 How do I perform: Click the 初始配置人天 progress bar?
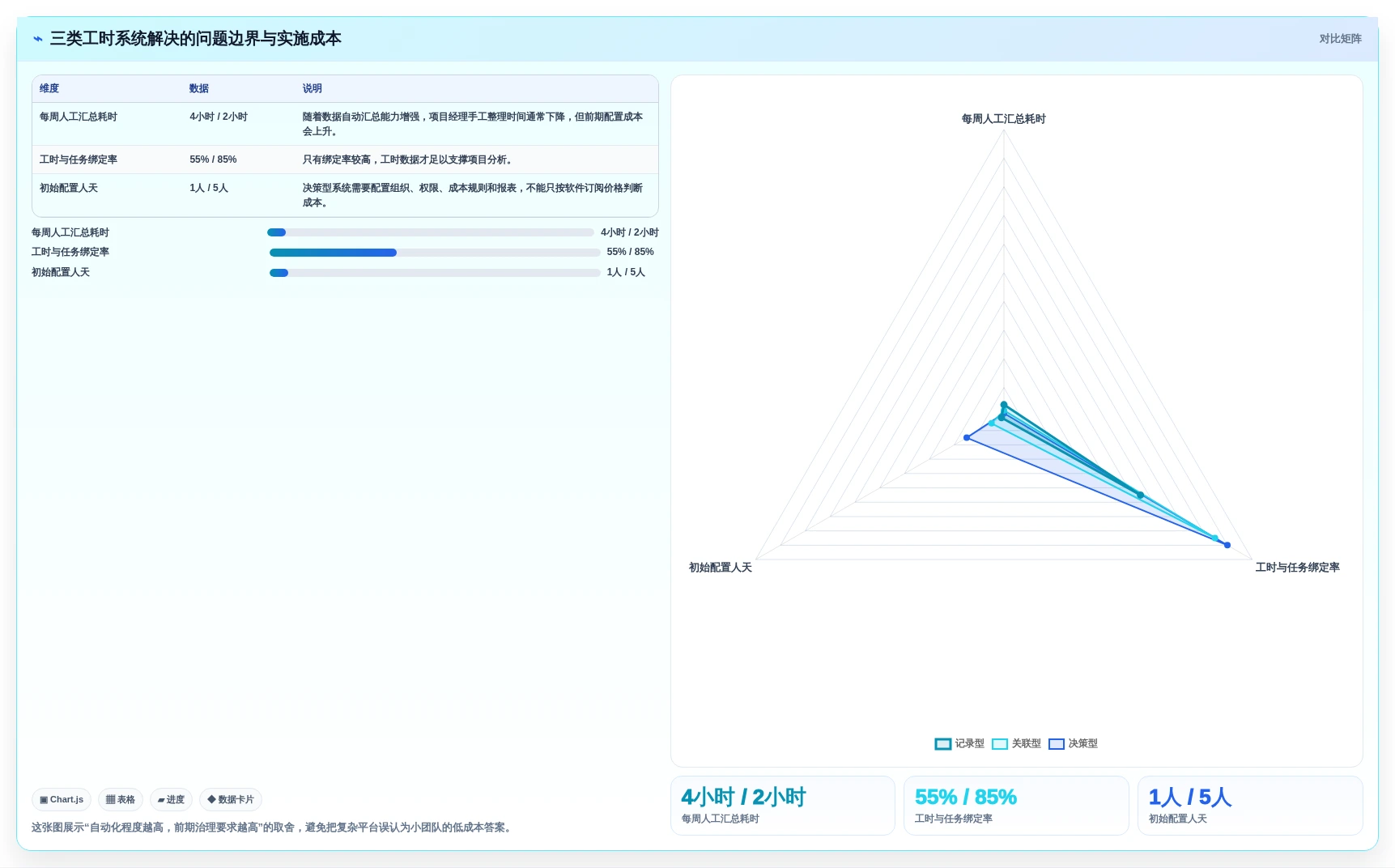pyautogui.click(x=435, y=273)
